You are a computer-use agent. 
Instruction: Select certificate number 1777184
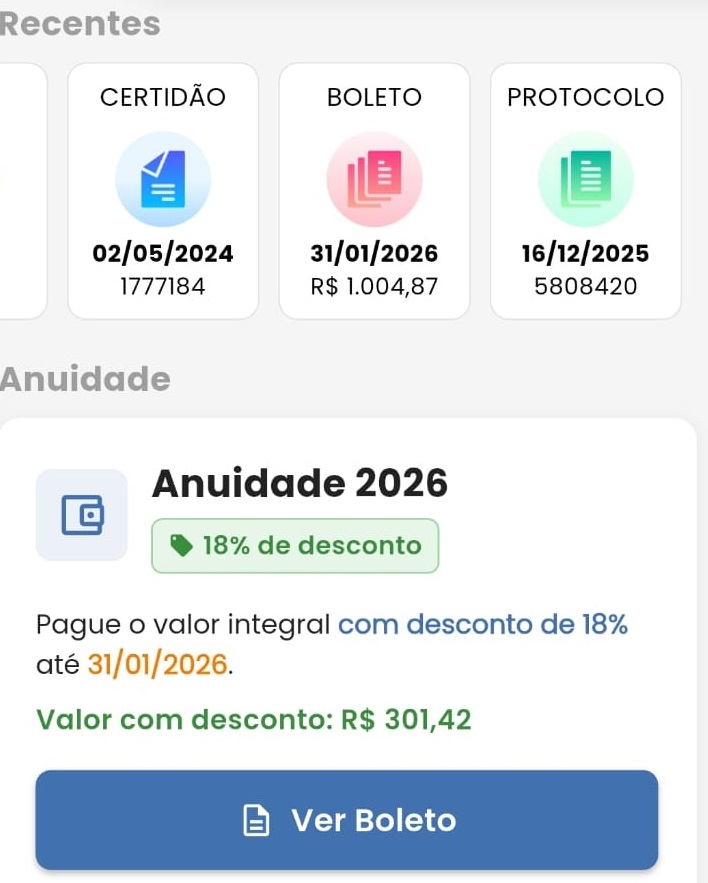(x=163, y=287)
